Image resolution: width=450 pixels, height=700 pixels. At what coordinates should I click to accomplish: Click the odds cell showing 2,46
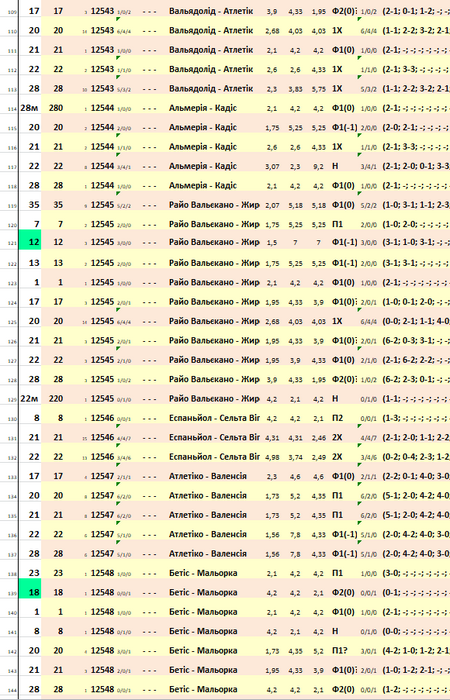[x=319, y=438]
